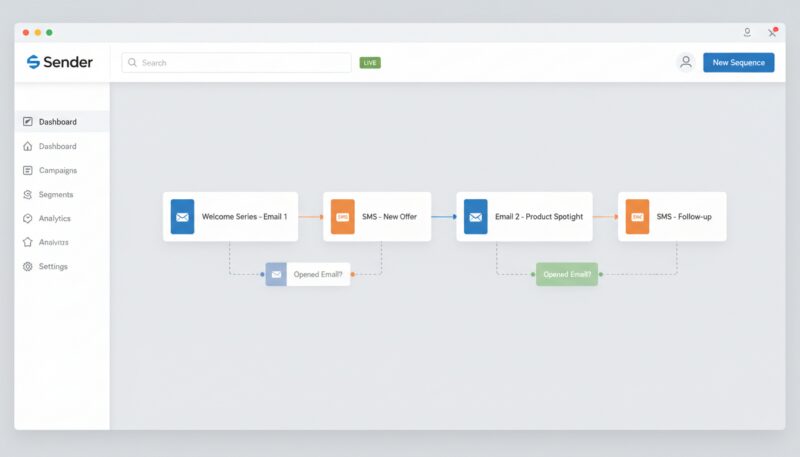The height and width of the screenshot is (457, 800).
Task: Click the Sender logo icon
Action: tap(33, 62)
